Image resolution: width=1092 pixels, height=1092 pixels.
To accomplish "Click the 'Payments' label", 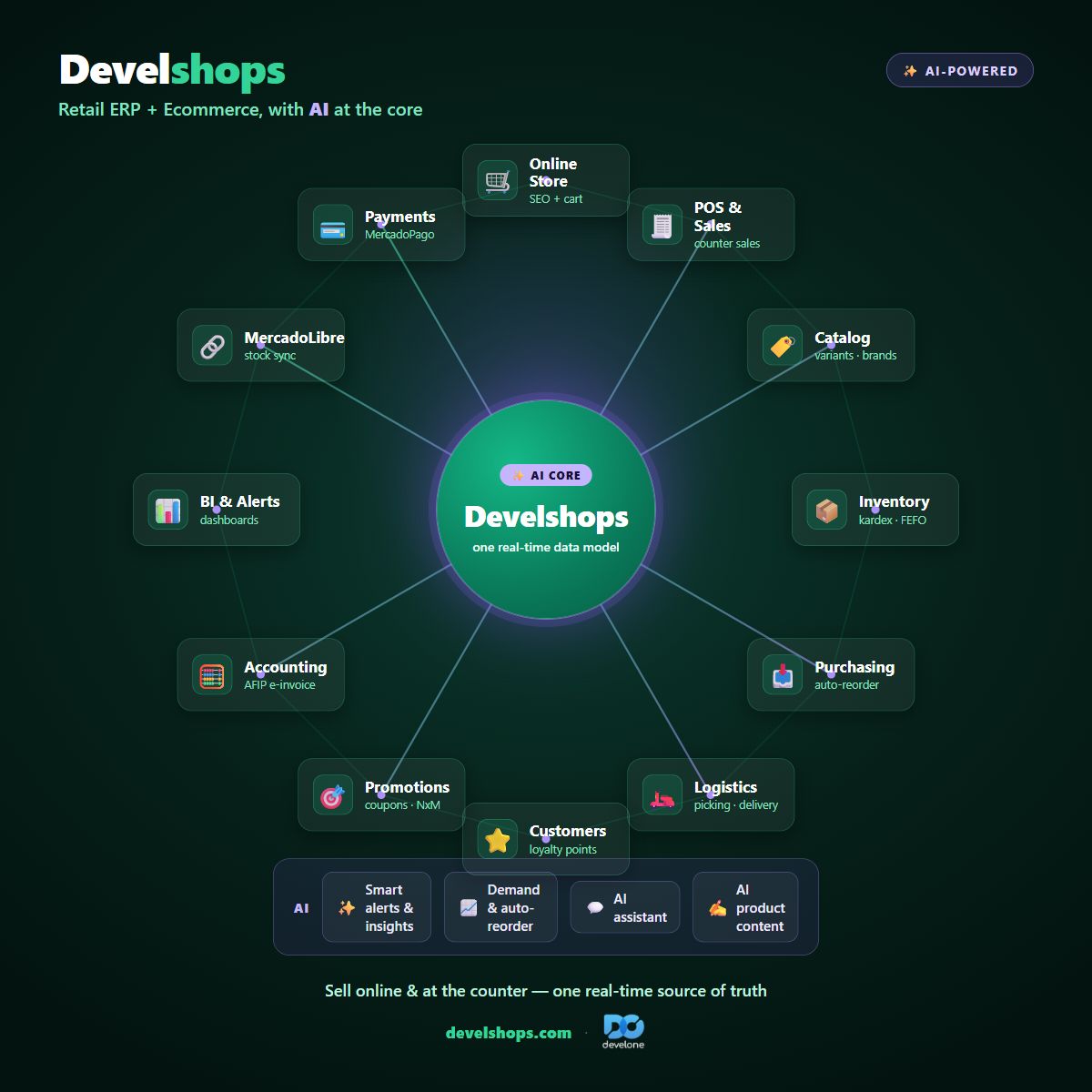I will (399, 217).
